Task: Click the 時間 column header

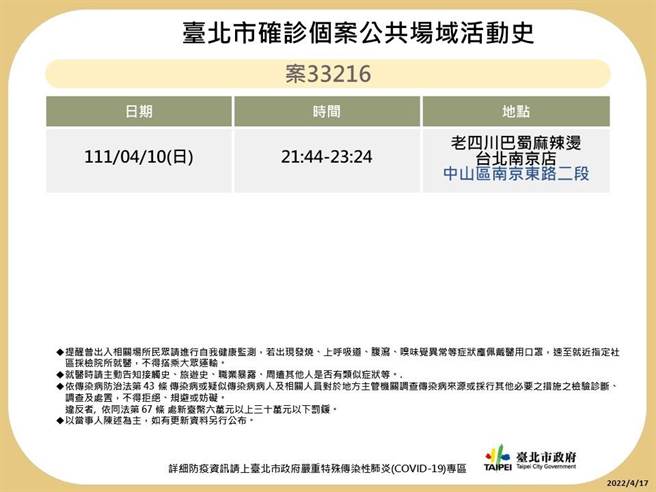Action: coord(327,111)
